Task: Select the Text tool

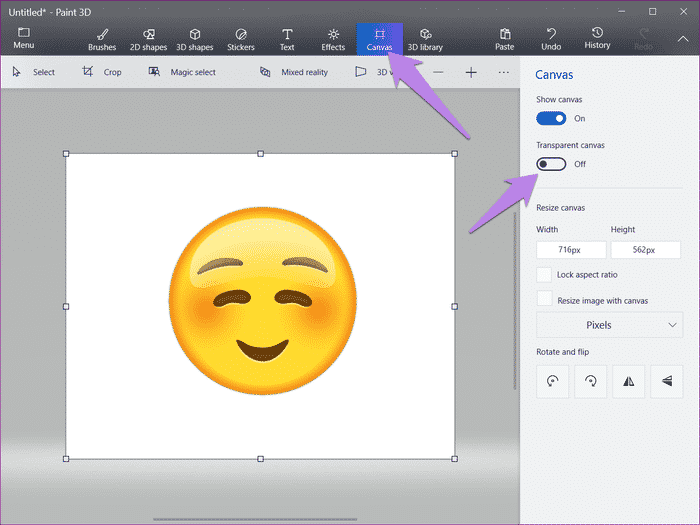Action: [287, 39]
